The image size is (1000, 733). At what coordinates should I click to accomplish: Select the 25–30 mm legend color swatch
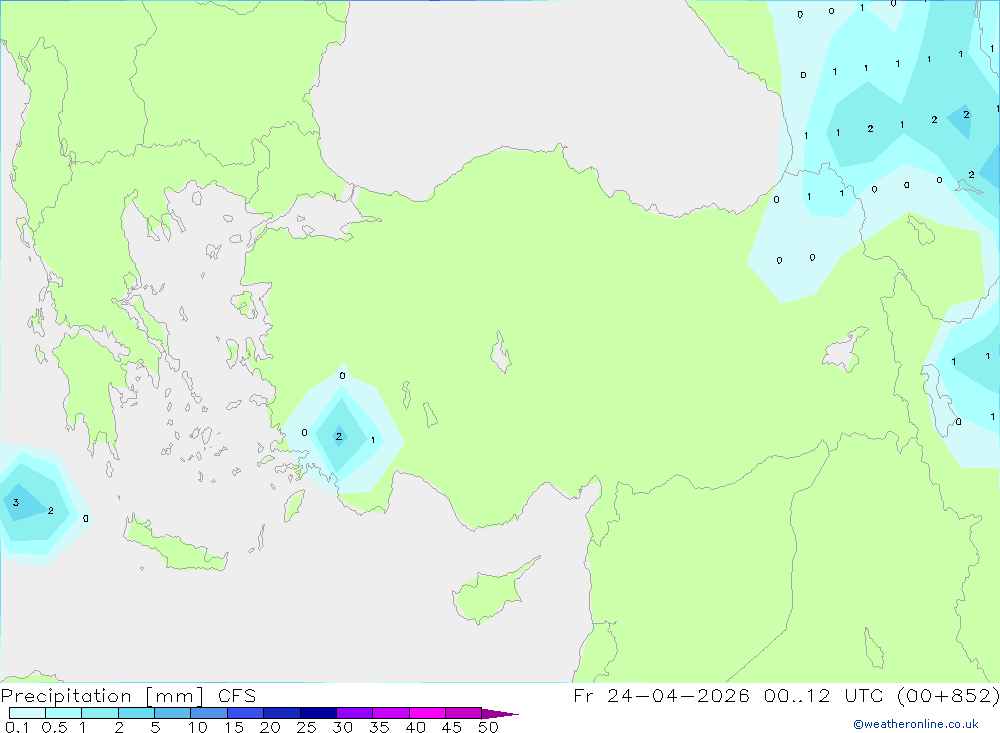pyautogui.click(x=318, y=713)
